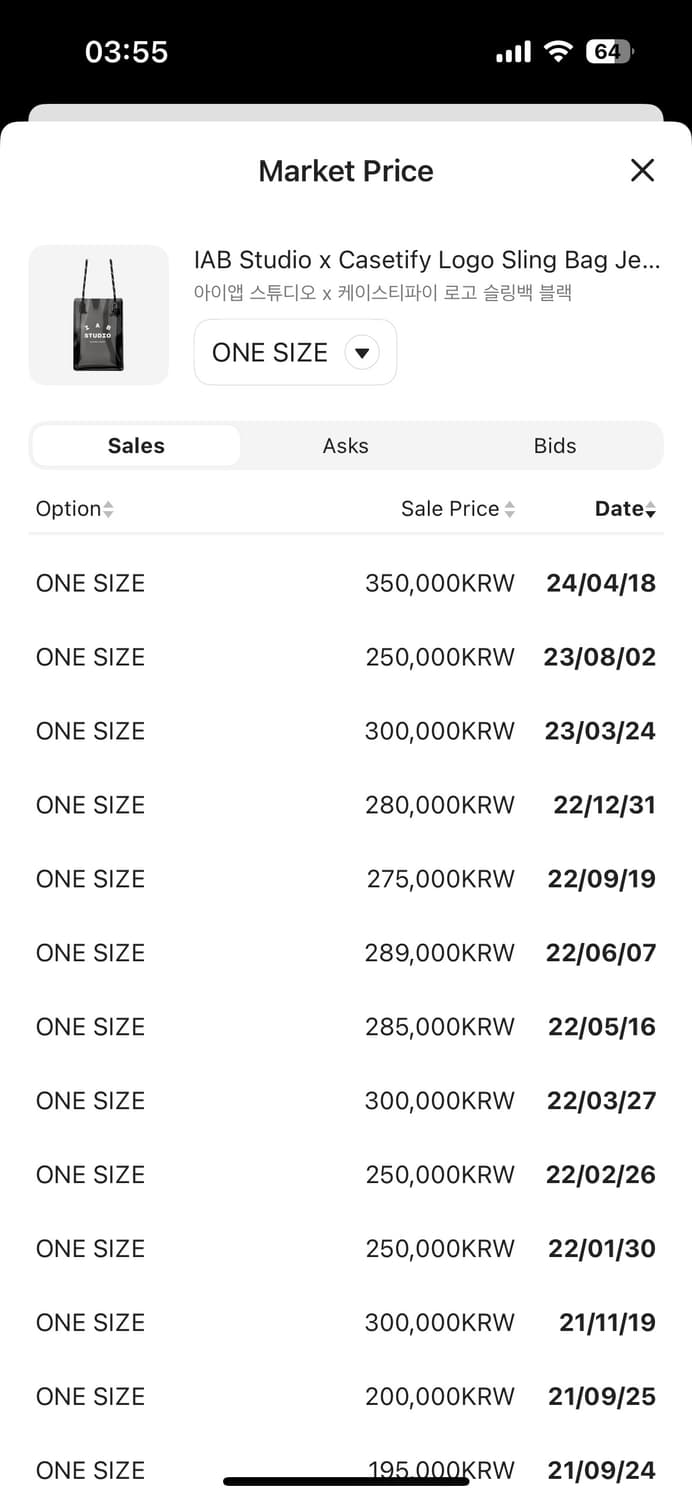The image size is (692, 1500).
Task: Sort by Option column arrows
Action: (108, 509)
